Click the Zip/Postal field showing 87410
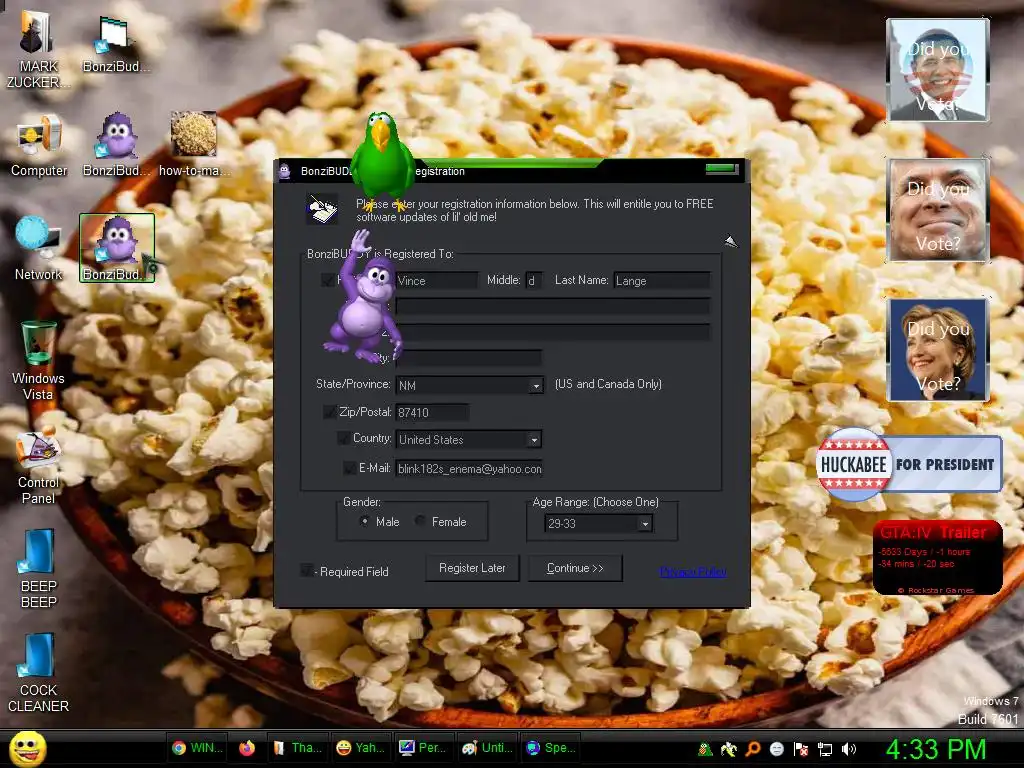The height and width of the screenshot is (768, 1024). pos(432,413)
